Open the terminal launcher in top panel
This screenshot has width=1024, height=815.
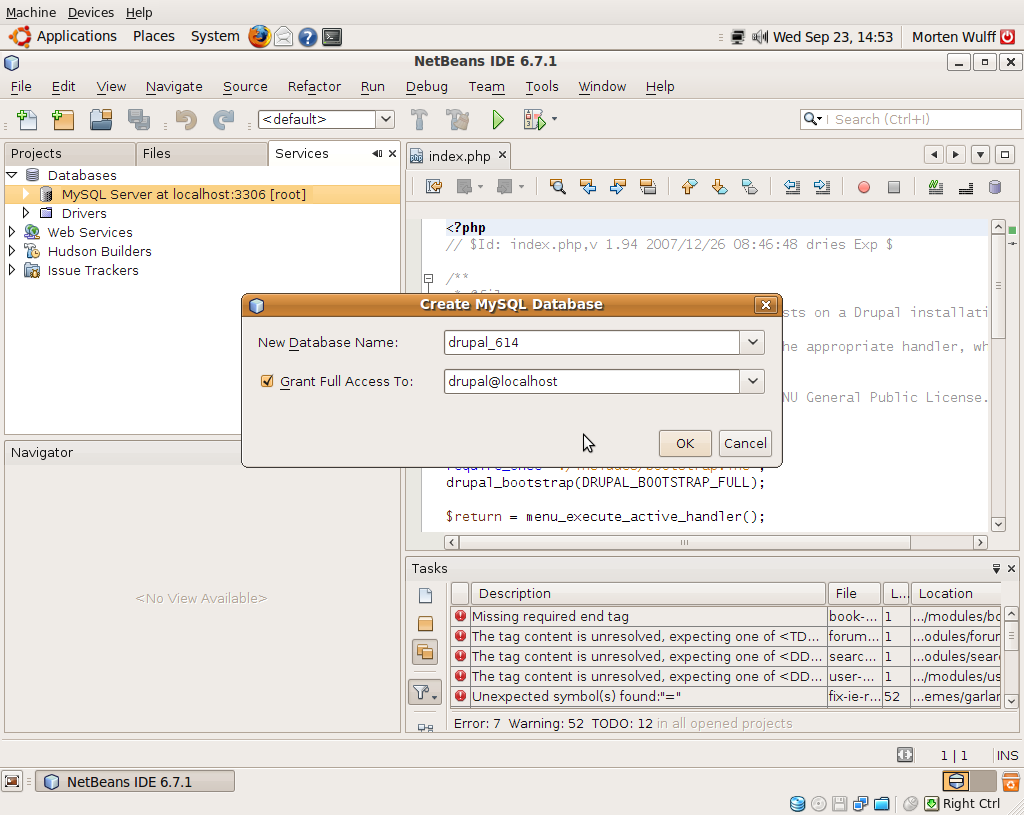coord(332,37)
